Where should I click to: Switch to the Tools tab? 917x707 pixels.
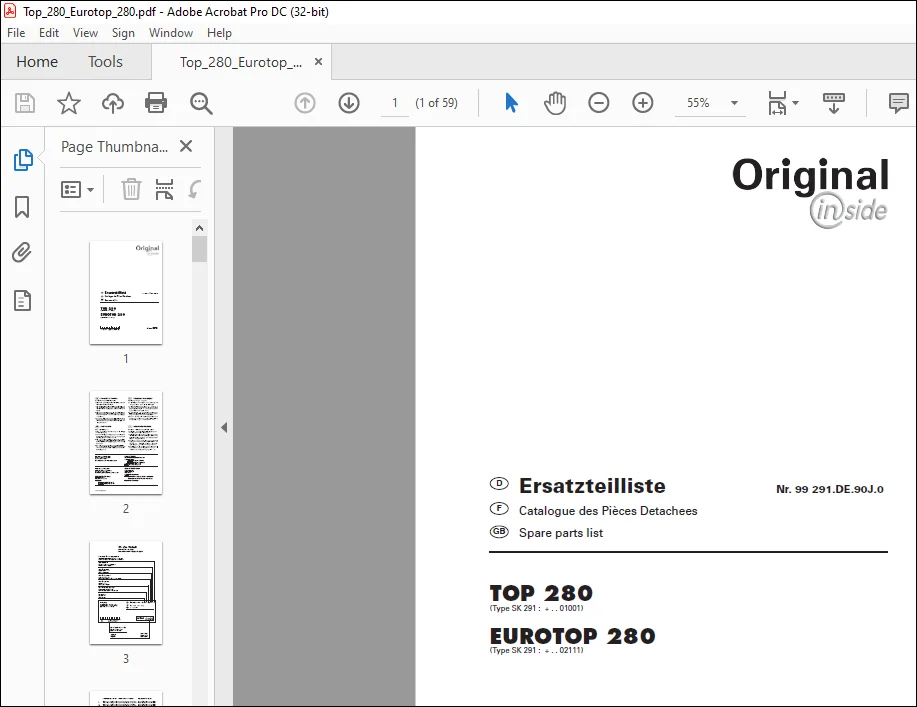(105, 61)
